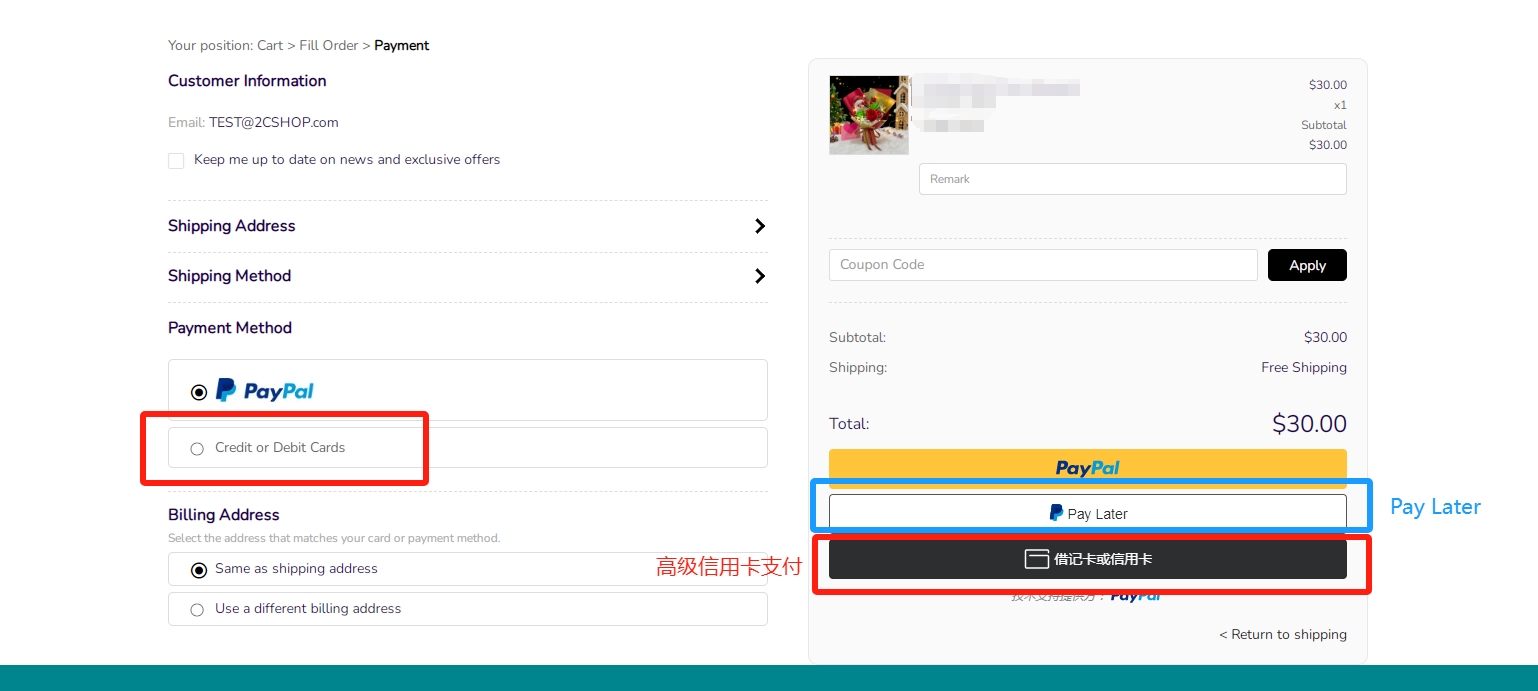Click the TEST@2CSHOP.com email text
The height and width of the screenshot is (691, 1538).
274,122
